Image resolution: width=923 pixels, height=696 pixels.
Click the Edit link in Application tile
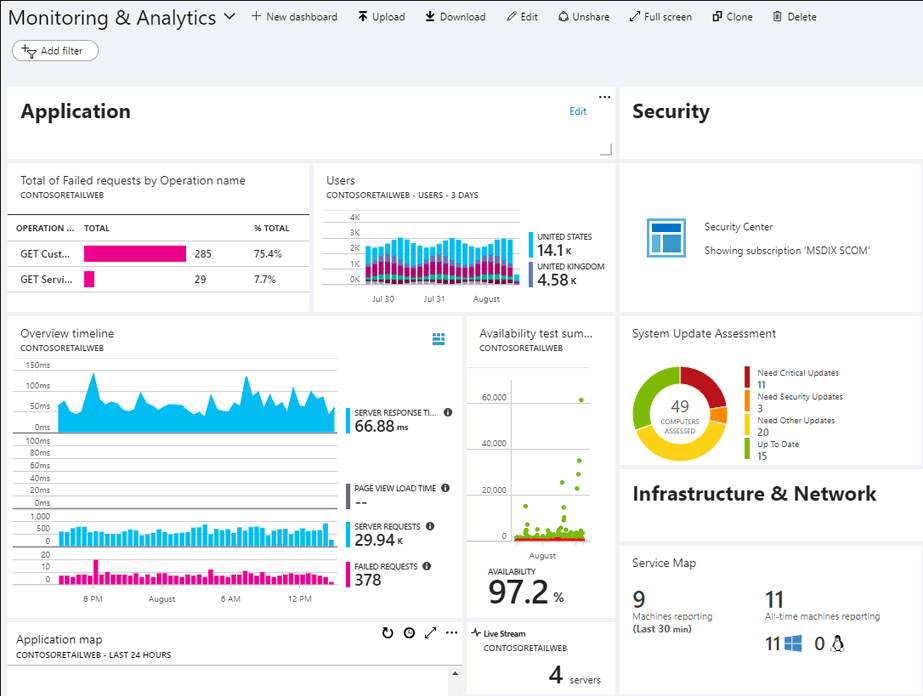[x=577, y=111]
